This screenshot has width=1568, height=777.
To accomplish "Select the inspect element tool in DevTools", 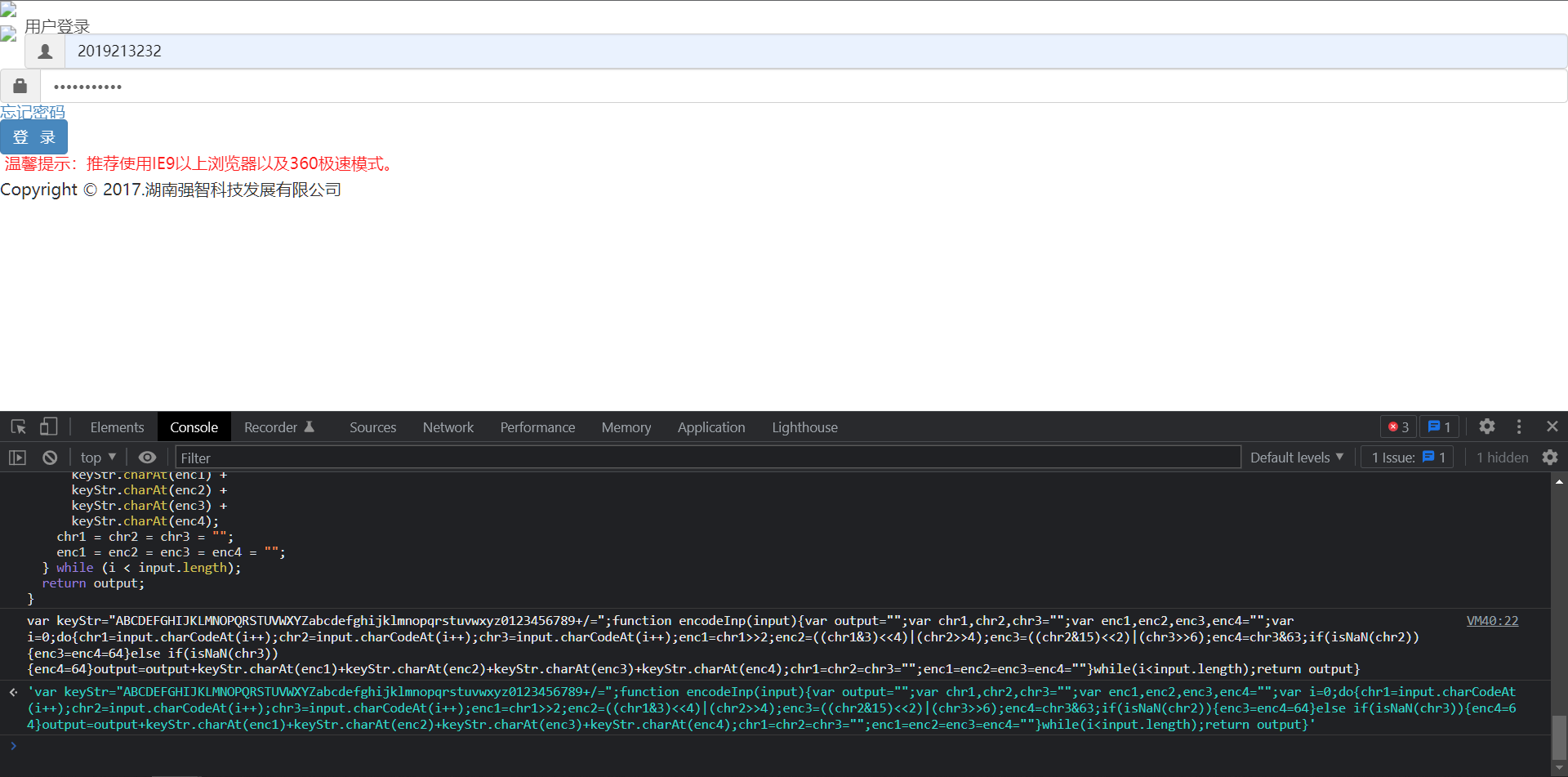I will [16, 426].
